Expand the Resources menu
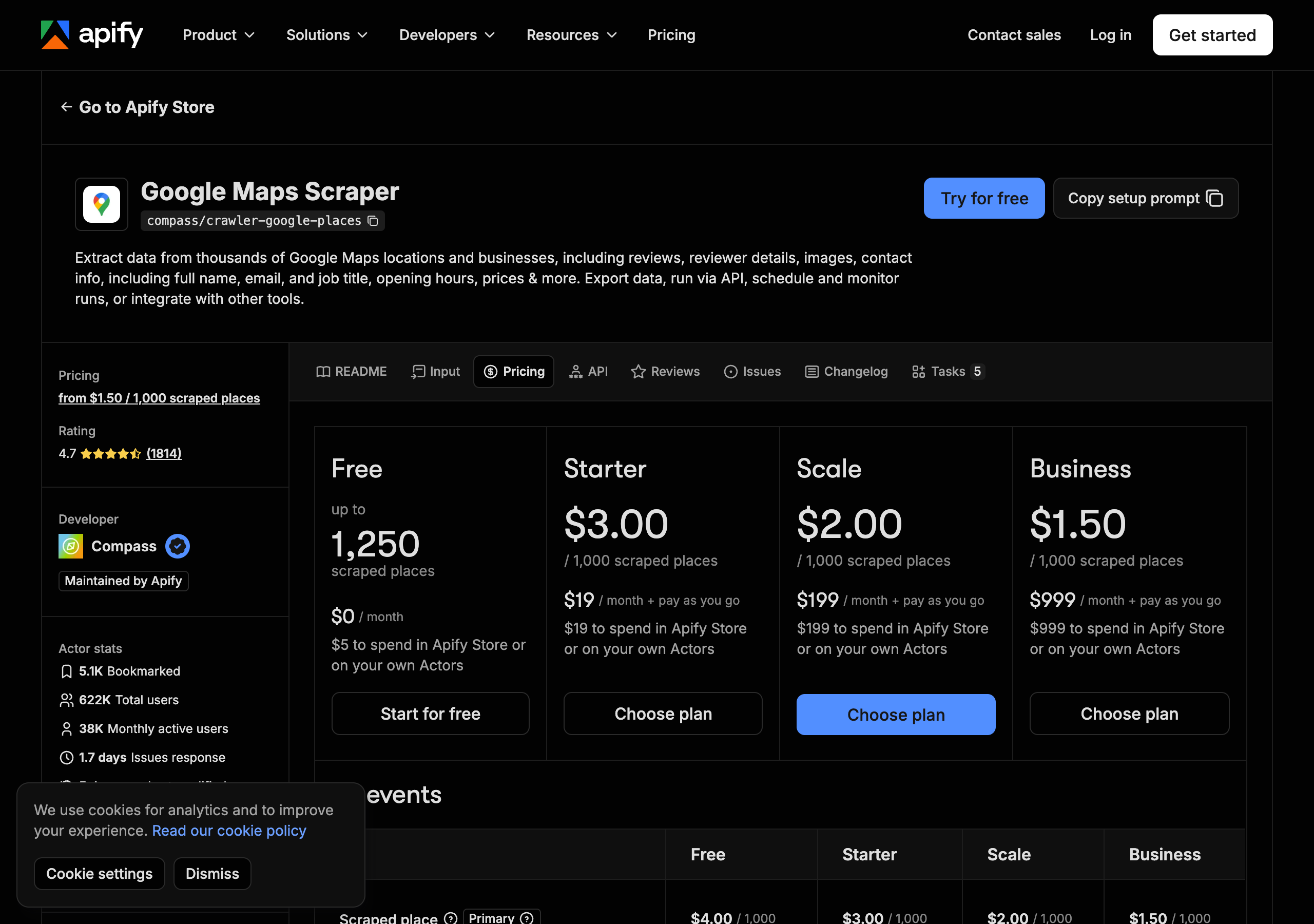This screenshot has width=1314, height=924. [x=572, y=35]
